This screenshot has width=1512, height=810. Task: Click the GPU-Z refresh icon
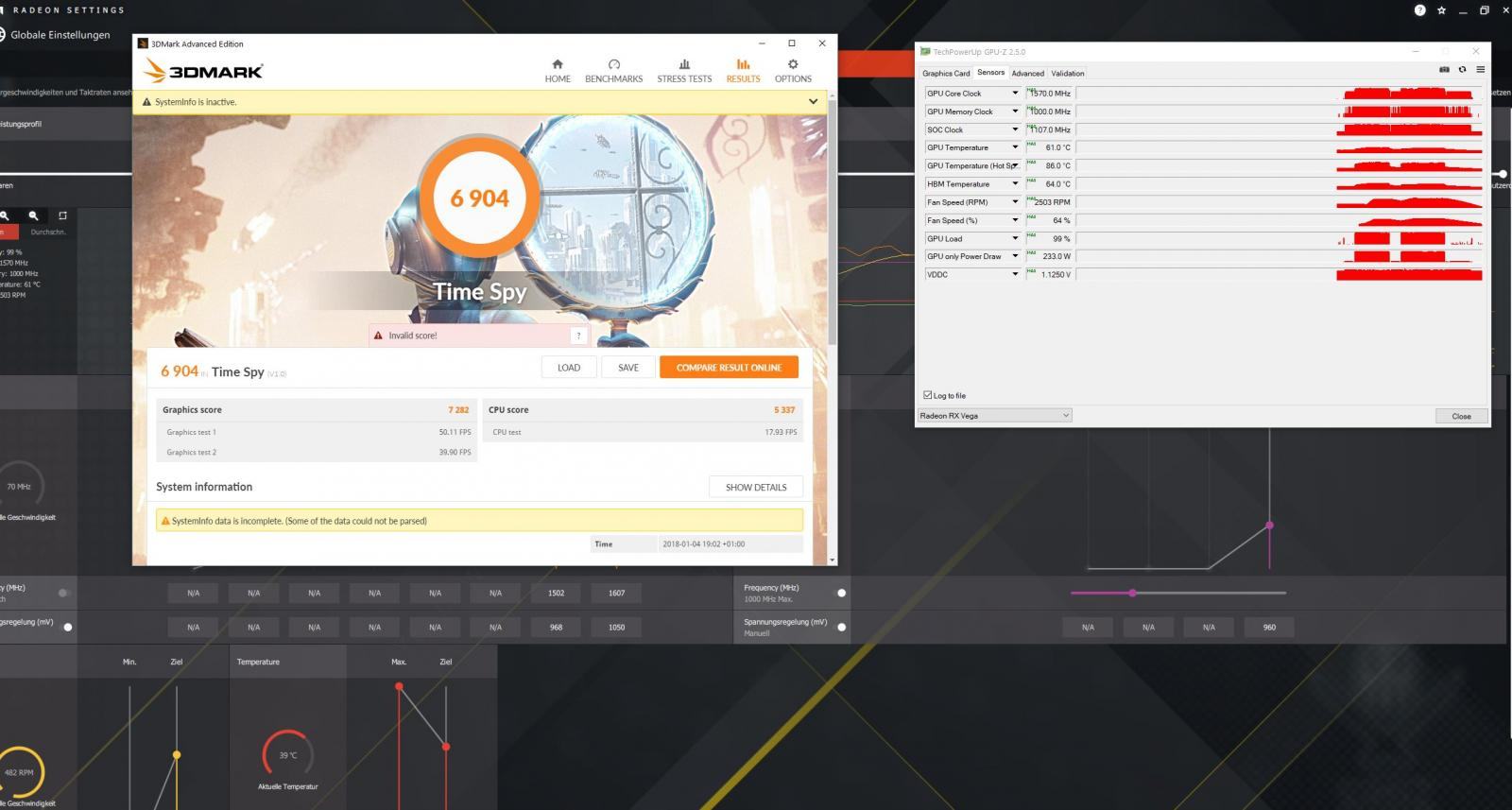1462,70
